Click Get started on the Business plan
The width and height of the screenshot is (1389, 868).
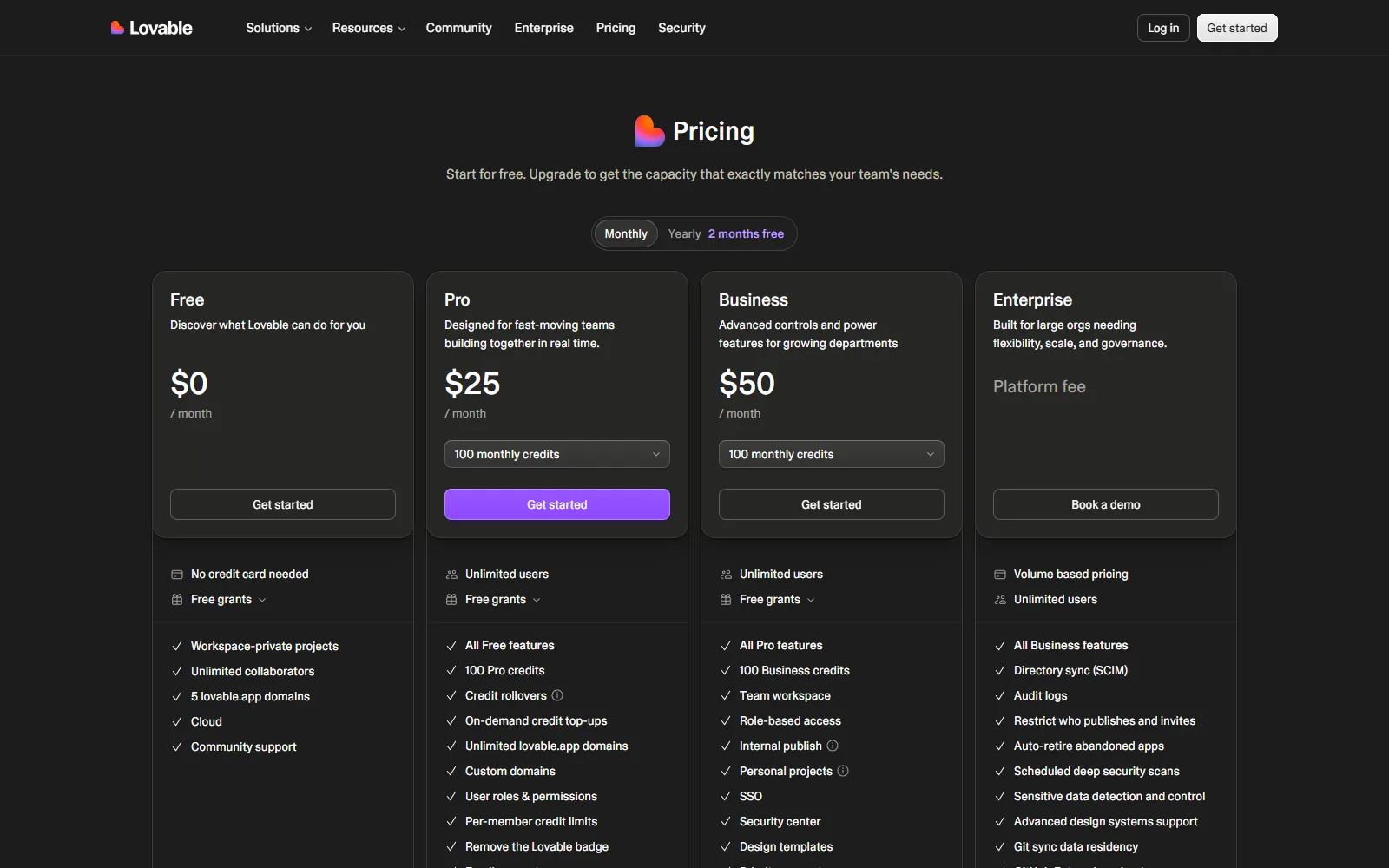pos(832,504)
